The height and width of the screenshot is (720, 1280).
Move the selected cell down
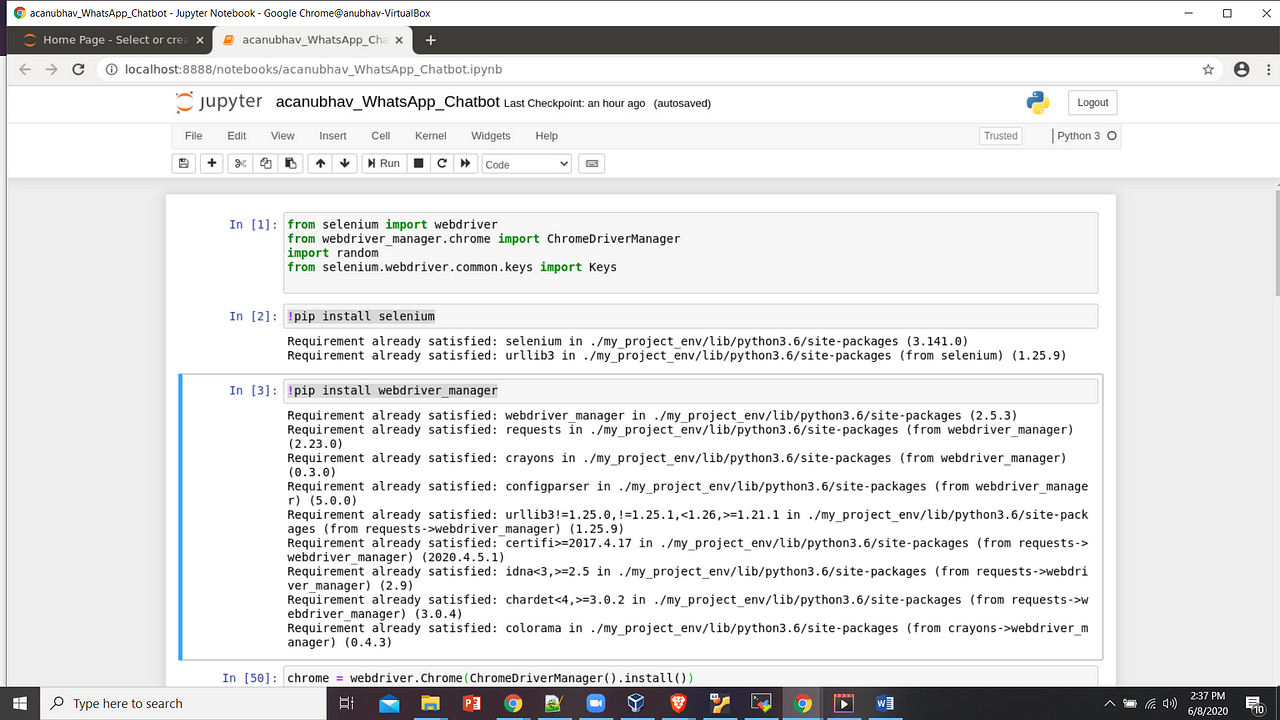tap(345, 163)
